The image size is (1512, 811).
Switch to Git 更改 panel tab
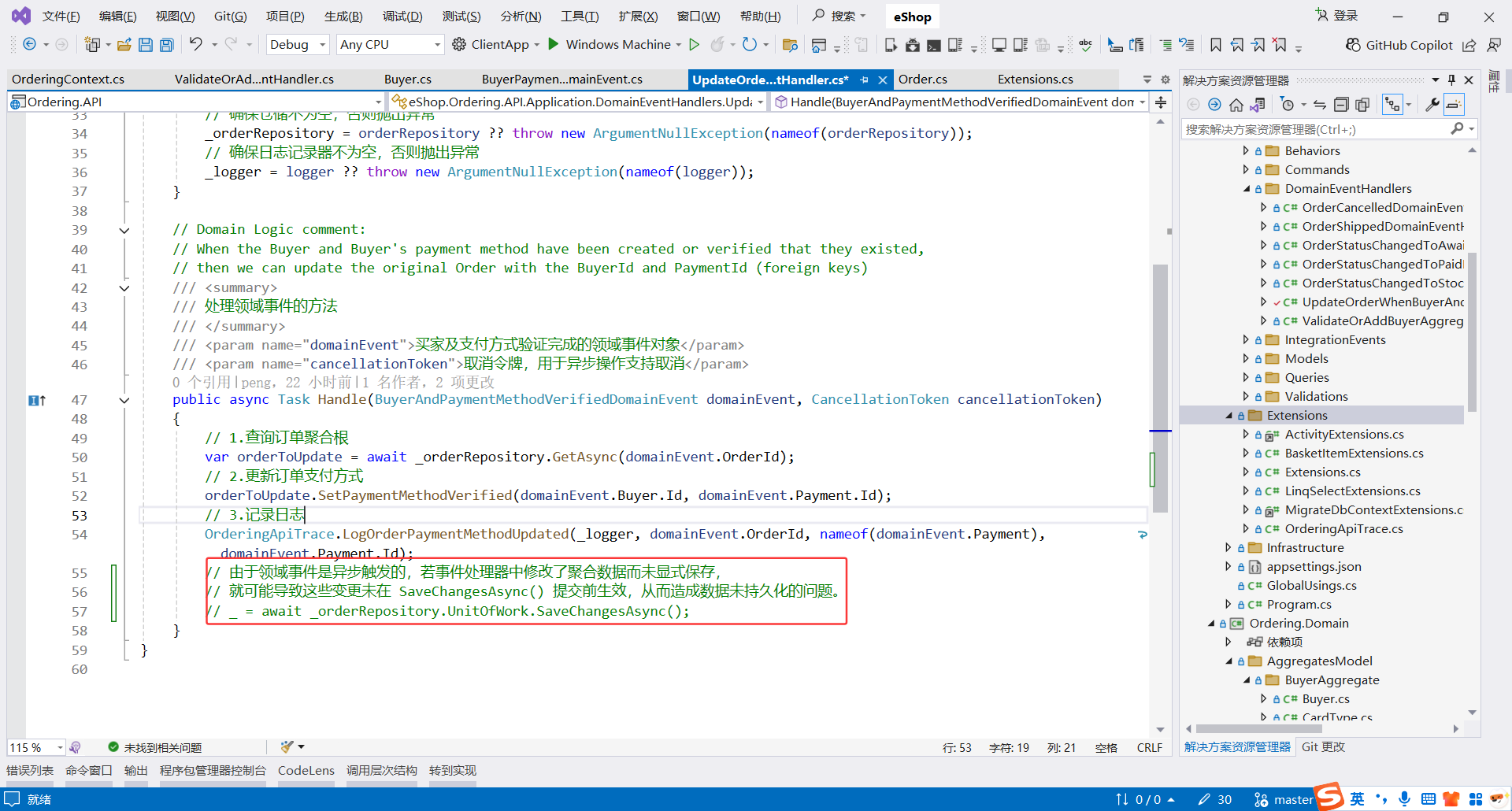click(x=1323, y=746)
